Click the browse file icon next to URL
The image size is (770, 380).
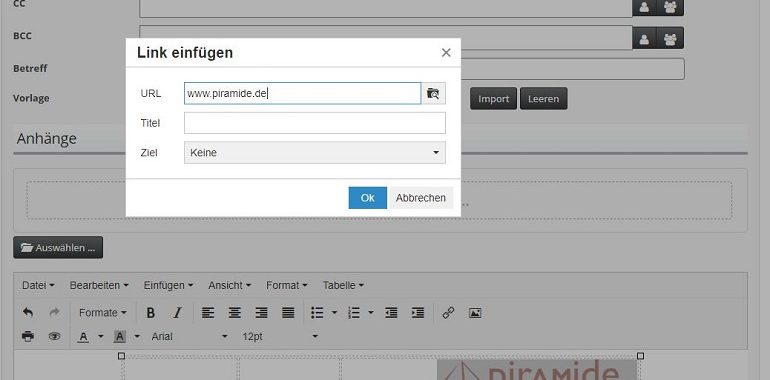tap(433, 93)
